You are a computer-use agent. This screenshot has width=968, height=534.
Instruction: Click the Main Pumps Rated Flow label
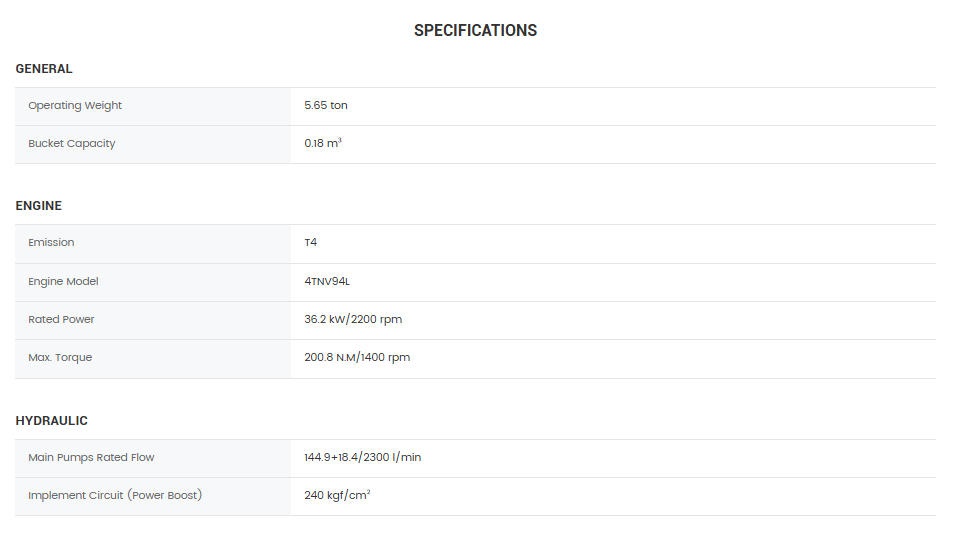[91, 458]
